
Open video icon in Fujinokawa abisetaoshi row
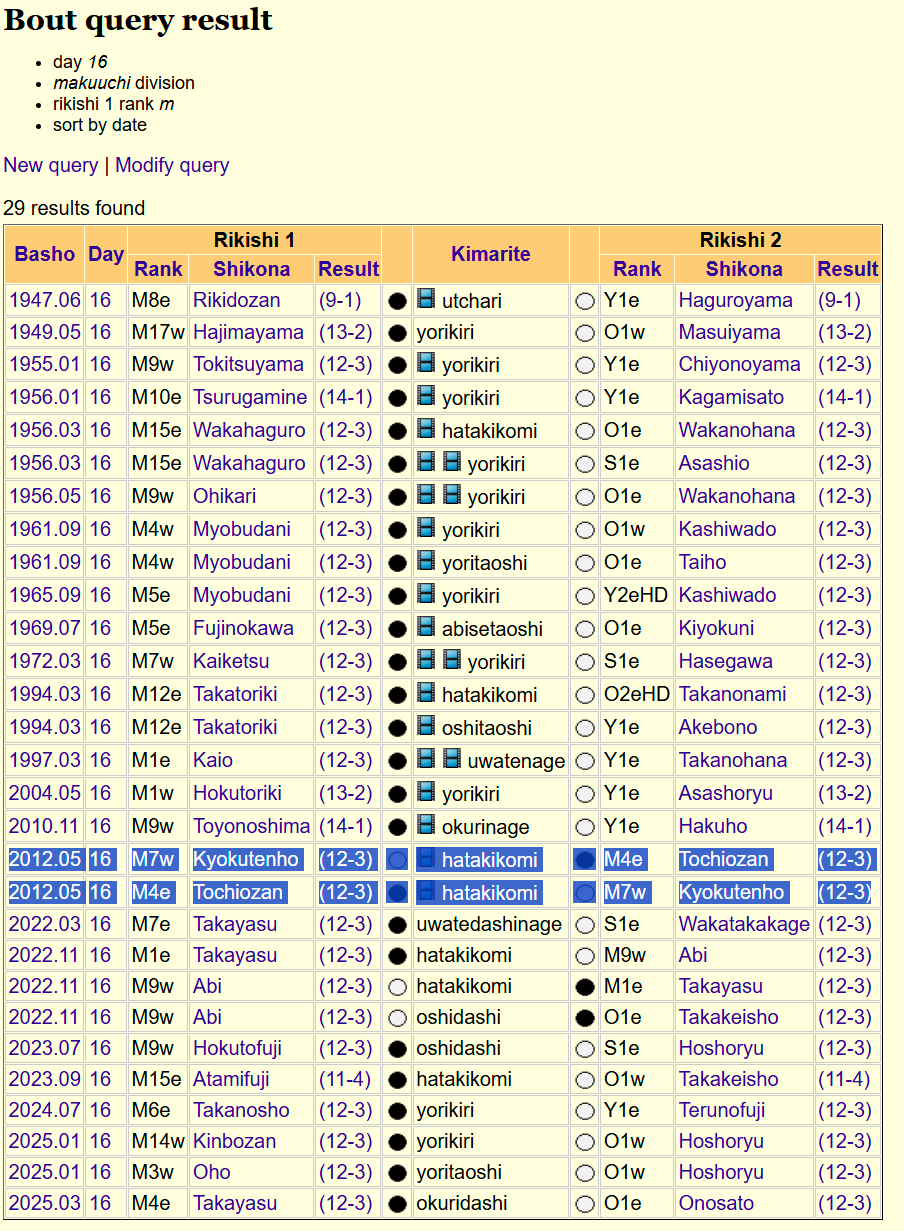[426, 628]
